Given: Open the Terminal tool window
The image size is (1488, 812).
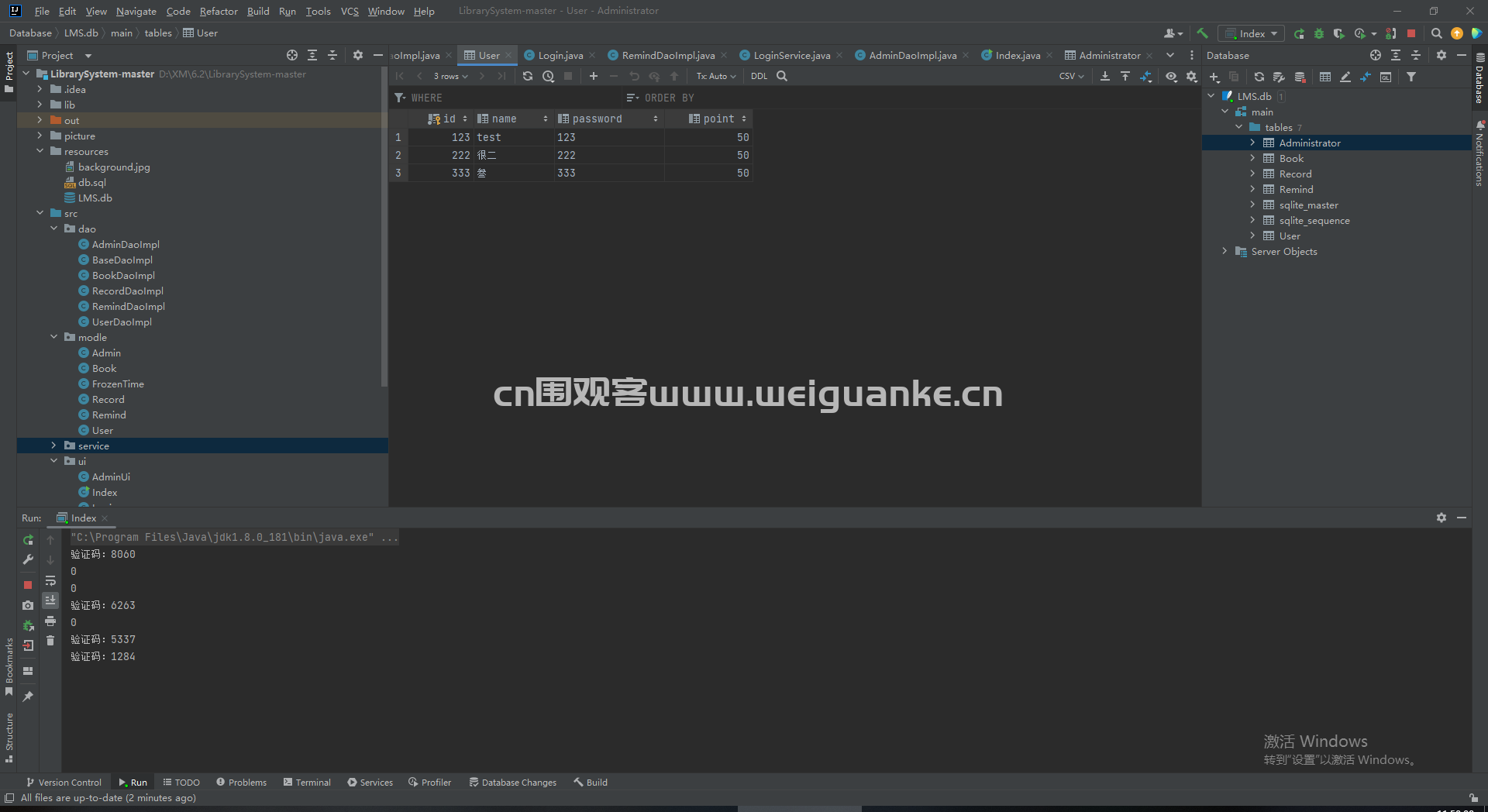Looking at the screenshot, I should point(307,783).
